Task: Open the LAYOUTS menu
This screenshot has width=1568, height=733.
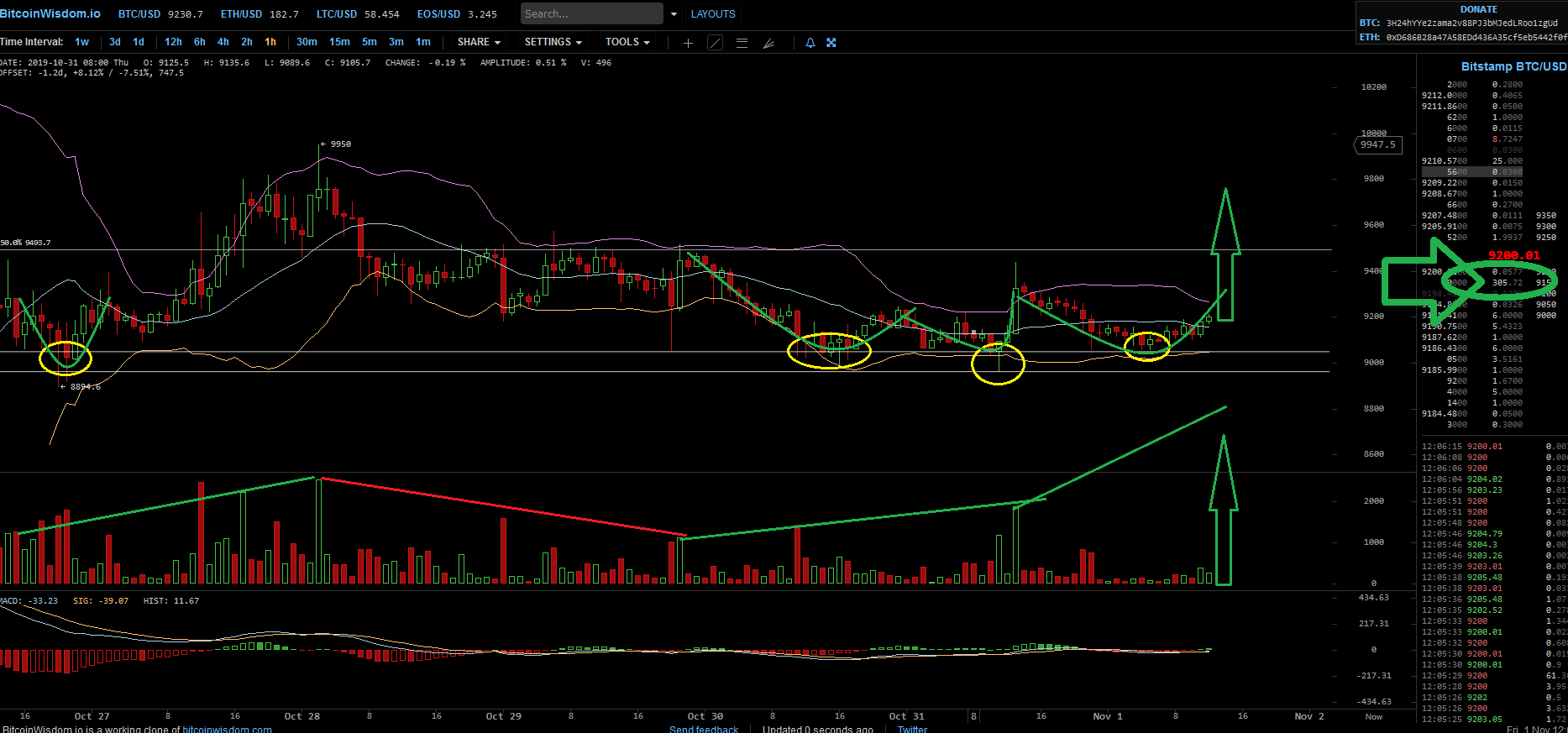Action: [x=712, y=14]
